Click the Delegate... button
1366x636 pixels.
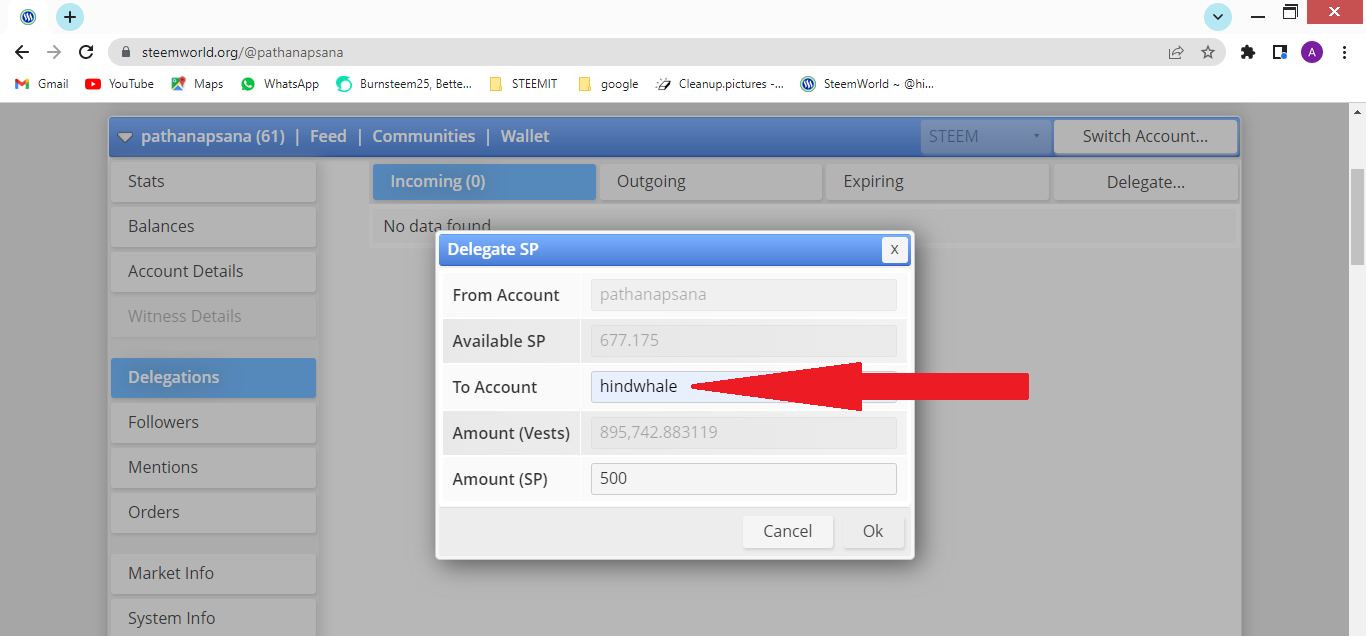1145,182
